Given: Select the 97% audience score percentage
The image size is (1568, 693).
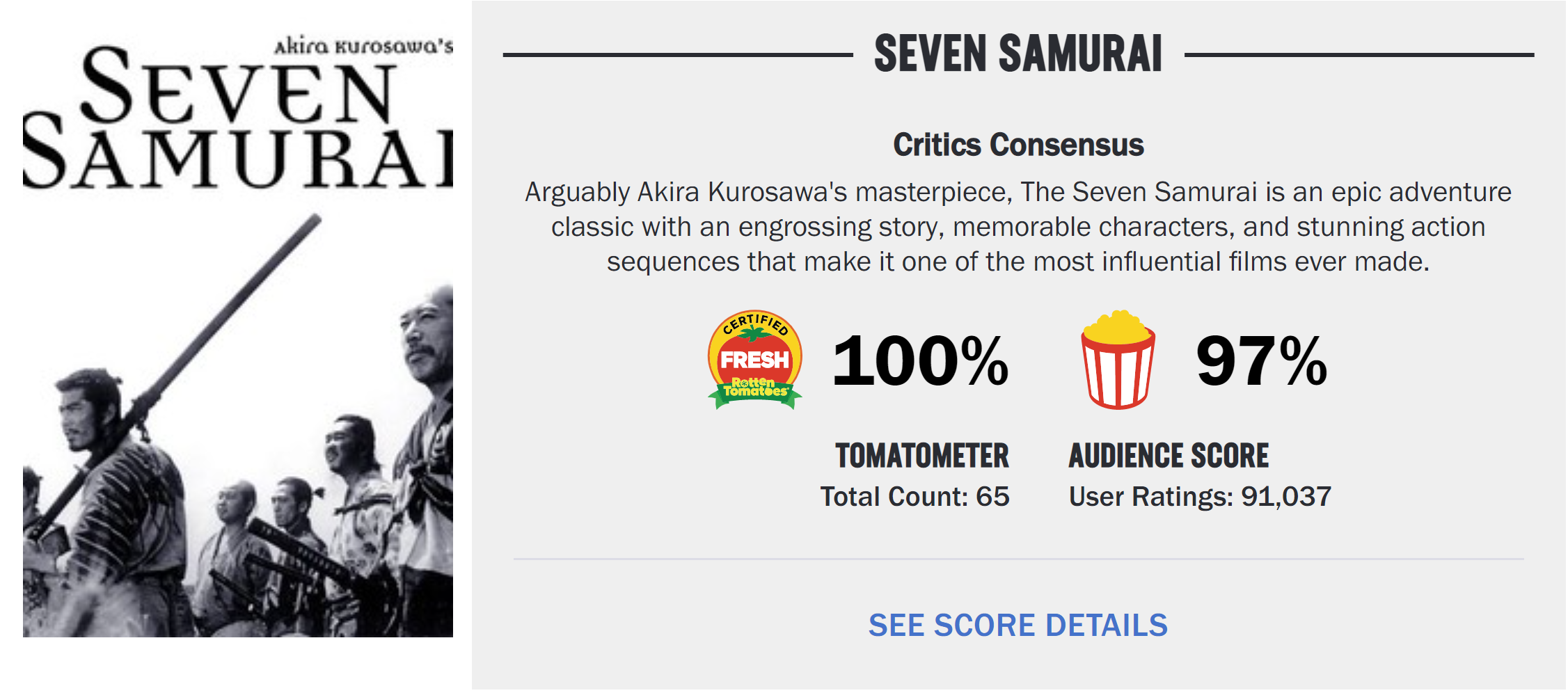Looking at the screenshot, I should click(x=1261, y=361).
